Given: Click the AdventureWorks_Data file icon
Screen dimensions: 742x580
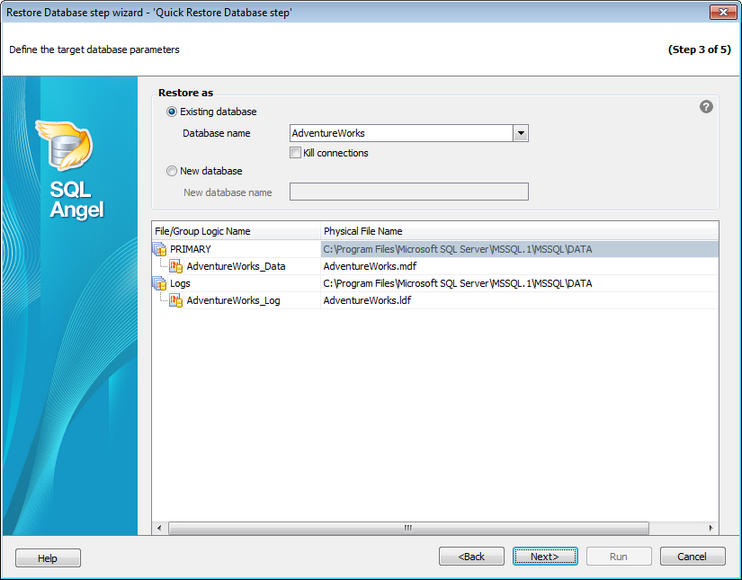Looking at the screenshot, I should [177, 266].
